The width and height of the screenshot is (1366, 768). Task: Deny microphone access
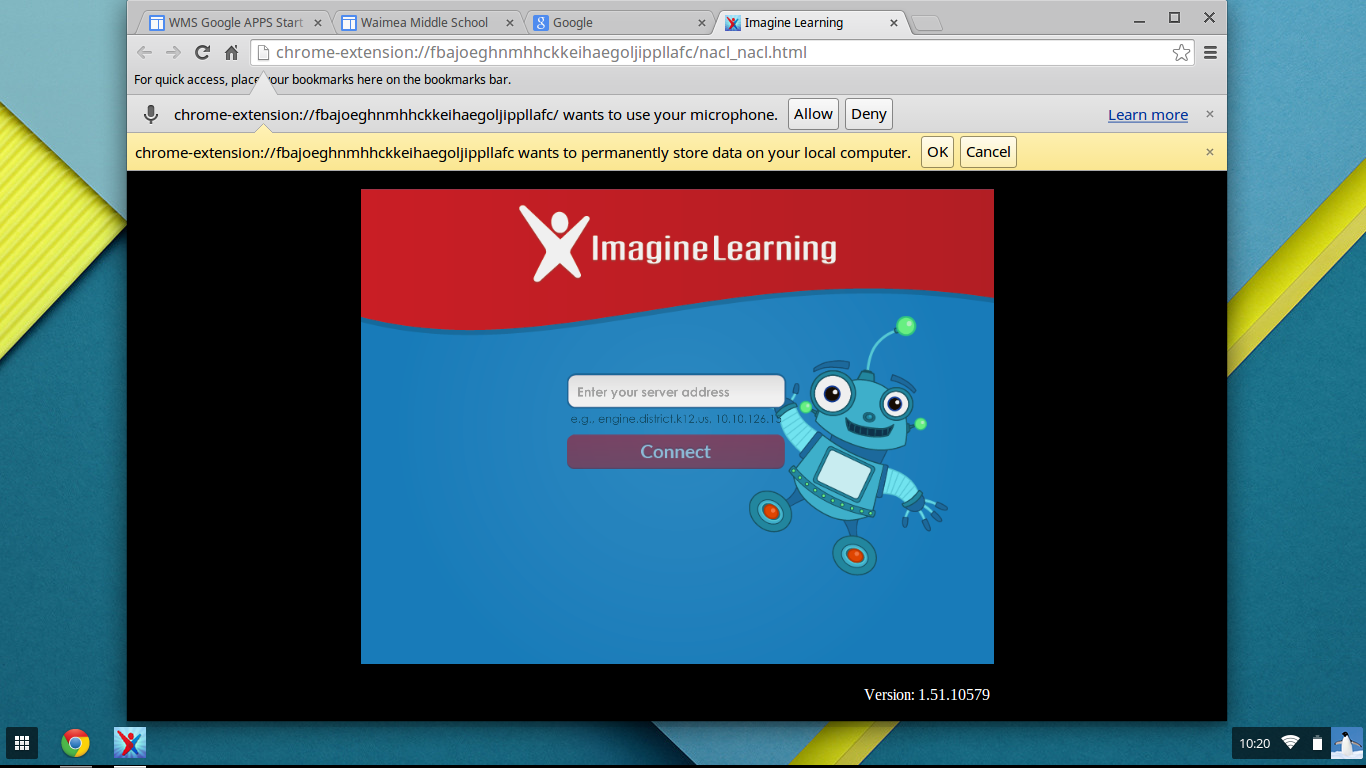(x=868, y=114)
